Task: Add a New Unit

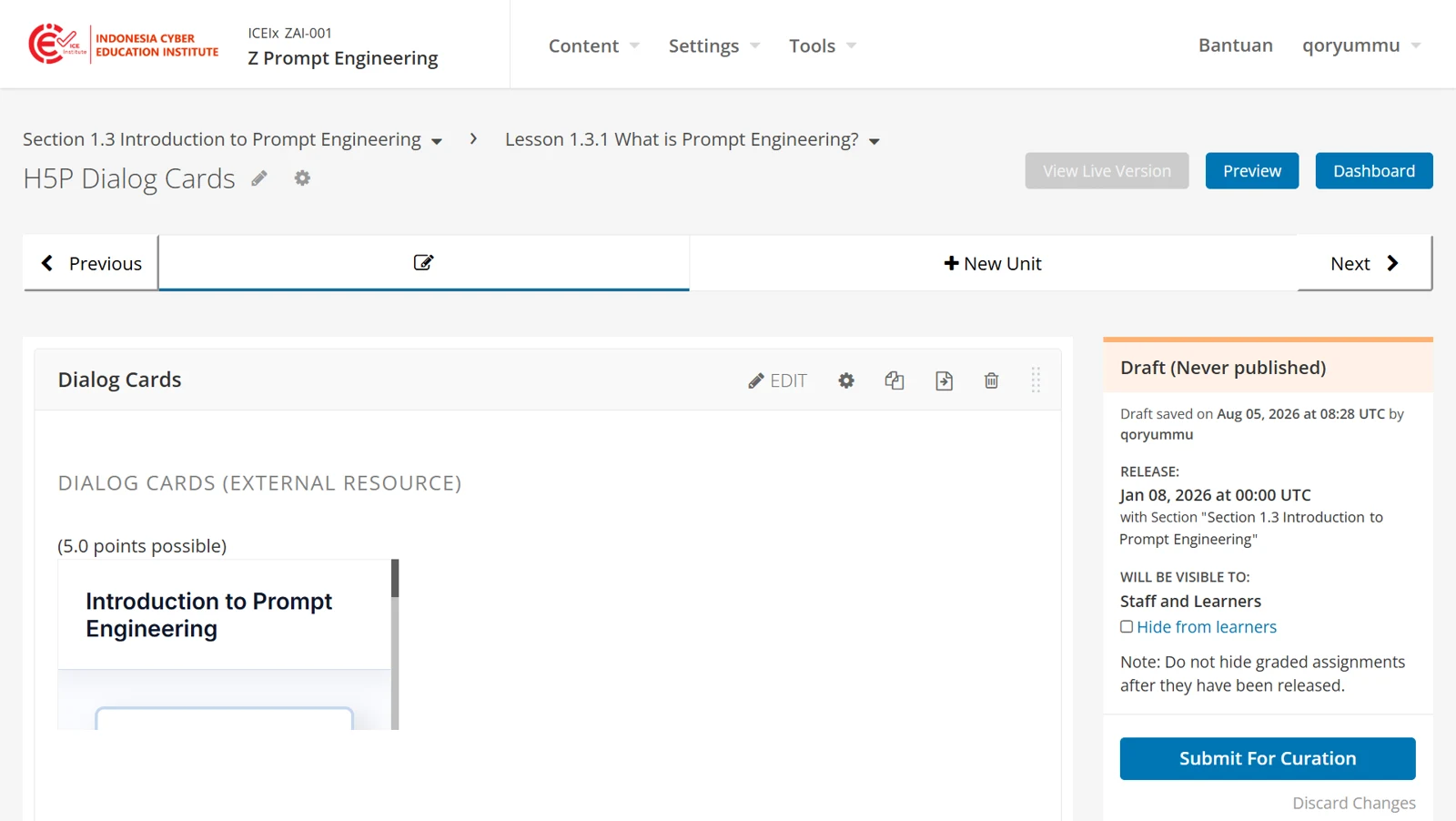Action: tap(993, 263)
